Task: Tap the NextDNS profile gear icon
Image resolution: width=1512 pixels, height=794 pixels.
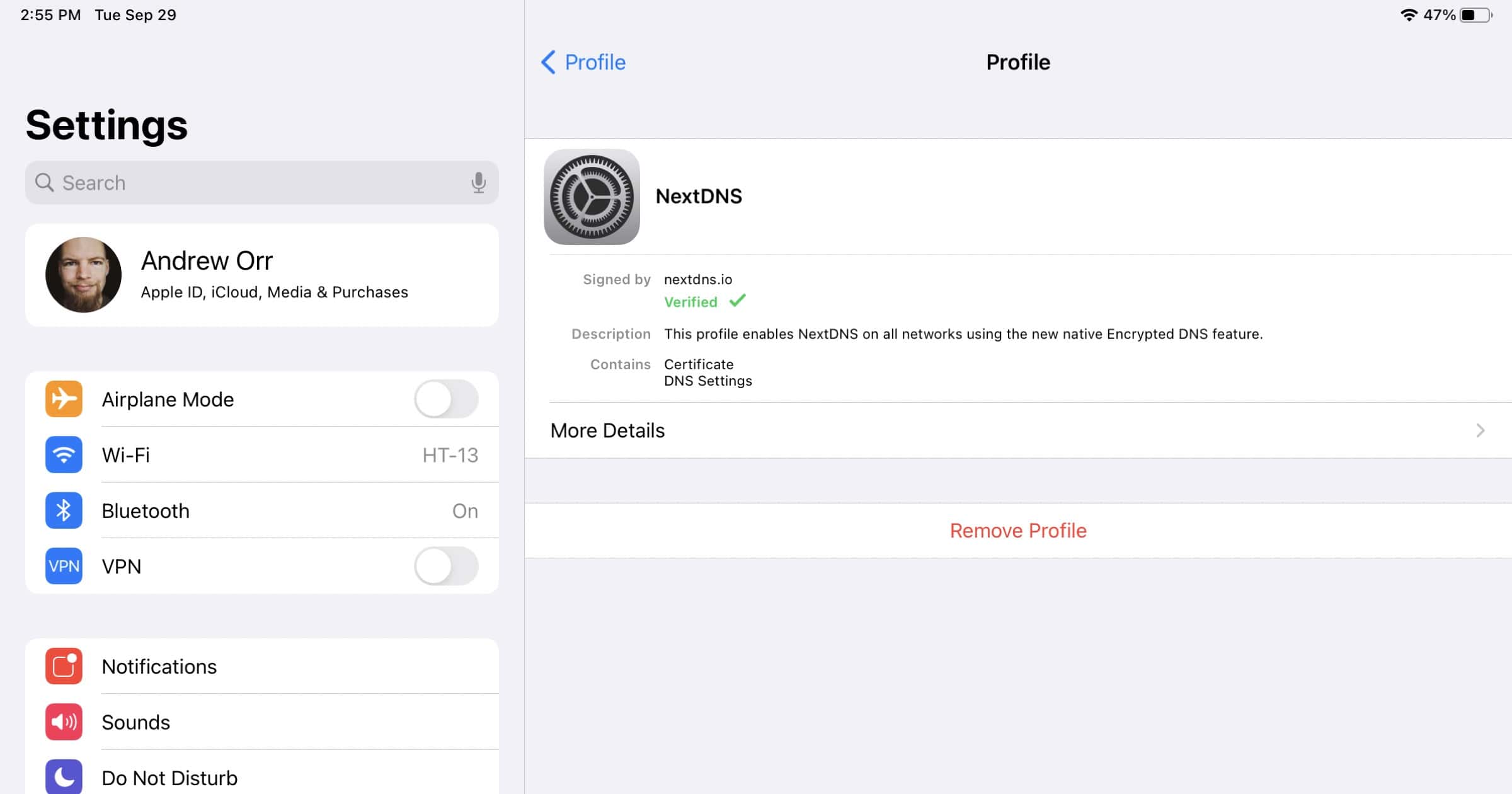Action: [x=592, y=197]
